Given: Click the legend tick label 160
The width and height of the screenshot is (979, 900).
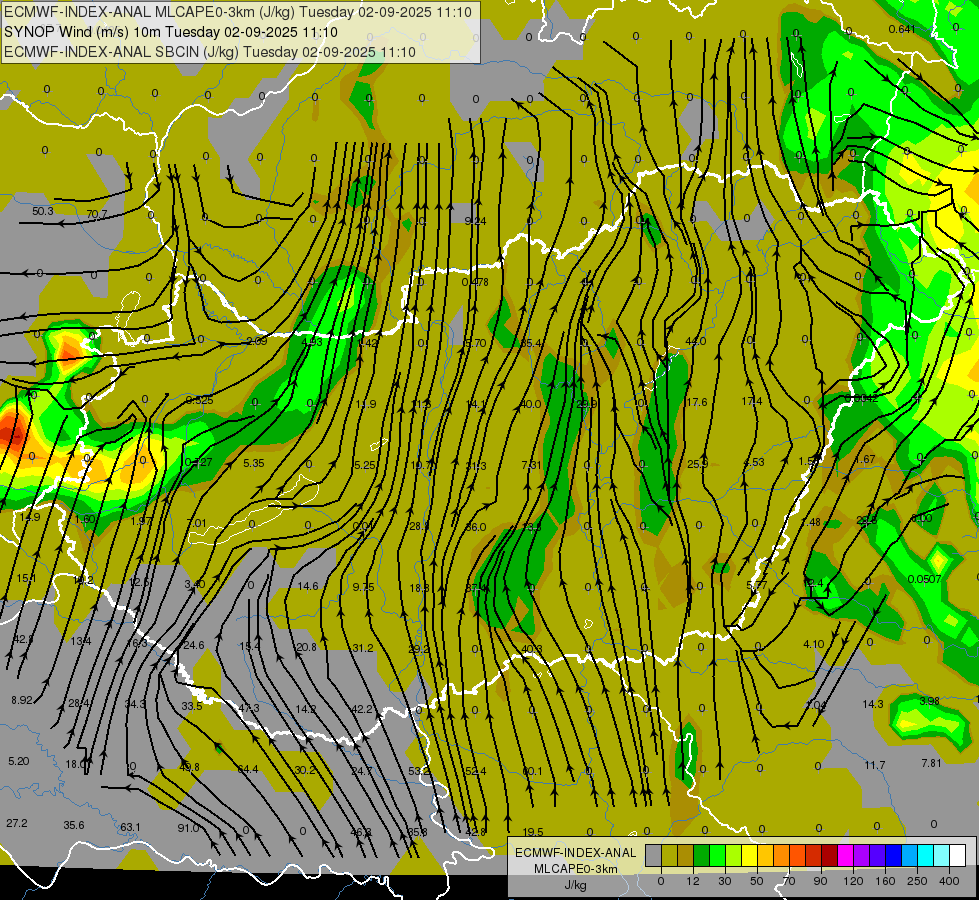Looking at the screenshot, I should pyautogui.click(x=885, y=881).
